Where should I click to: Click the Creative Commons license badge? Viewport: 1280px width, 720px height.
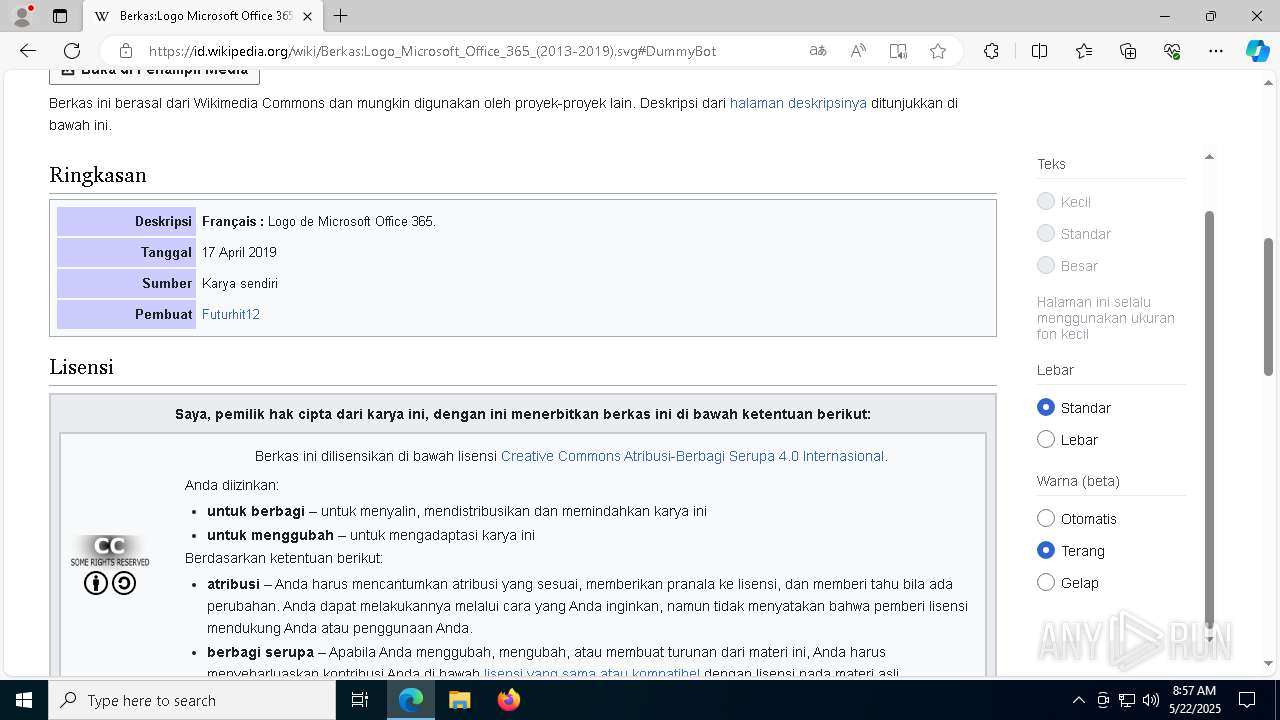point(110,565)
